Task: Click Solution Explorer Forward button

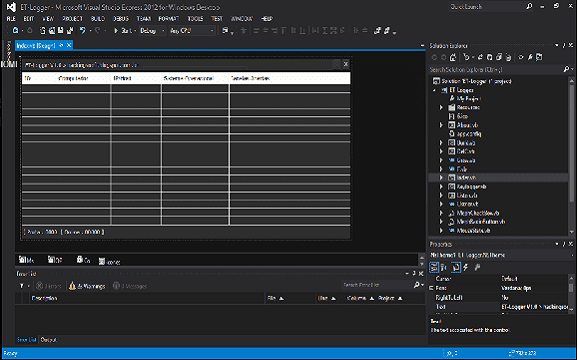Action: pyautogui.click(x=443, y=57)
